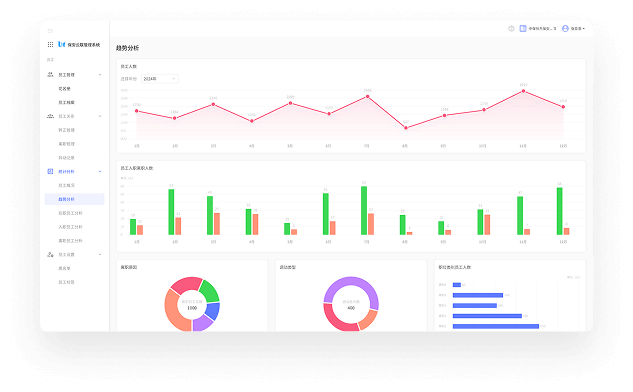The image size is (633, 392).
Task: Click the 员工管理 people icon in the sidebar
Action: pos(50,75)
